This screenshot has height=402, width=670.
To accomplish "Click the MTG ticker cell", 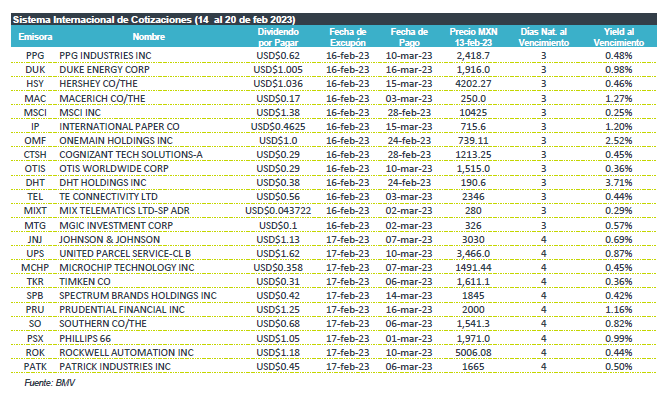I will (35, 226).
